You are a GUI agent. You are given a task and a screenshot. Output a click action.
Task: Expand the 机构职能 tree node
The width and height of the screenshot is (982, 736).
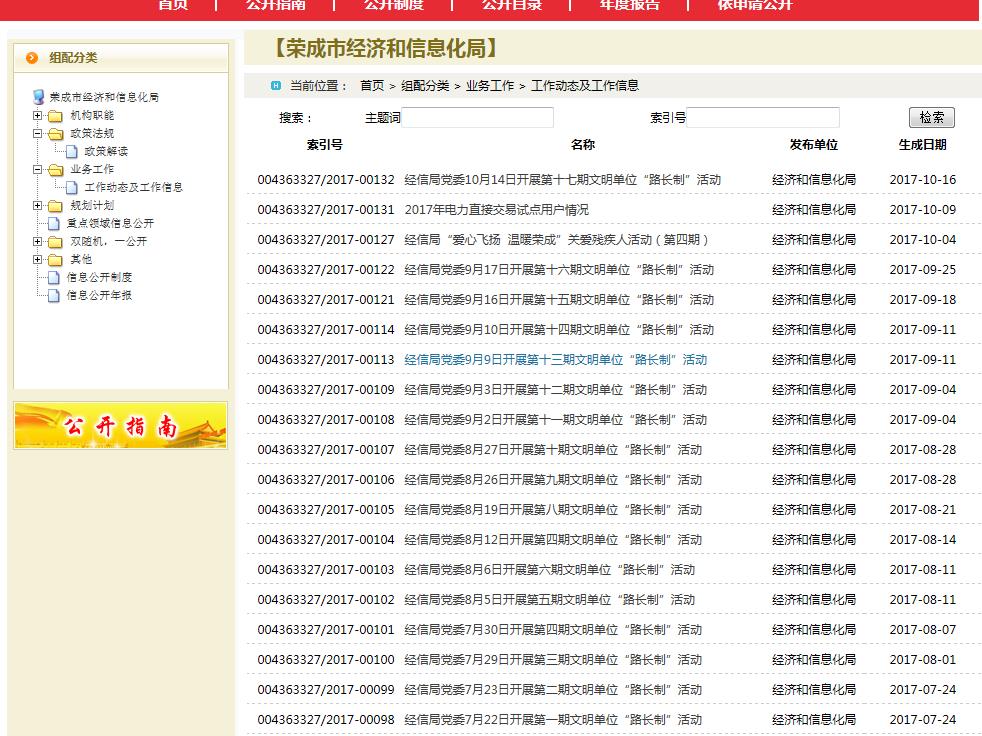point(38,116)
